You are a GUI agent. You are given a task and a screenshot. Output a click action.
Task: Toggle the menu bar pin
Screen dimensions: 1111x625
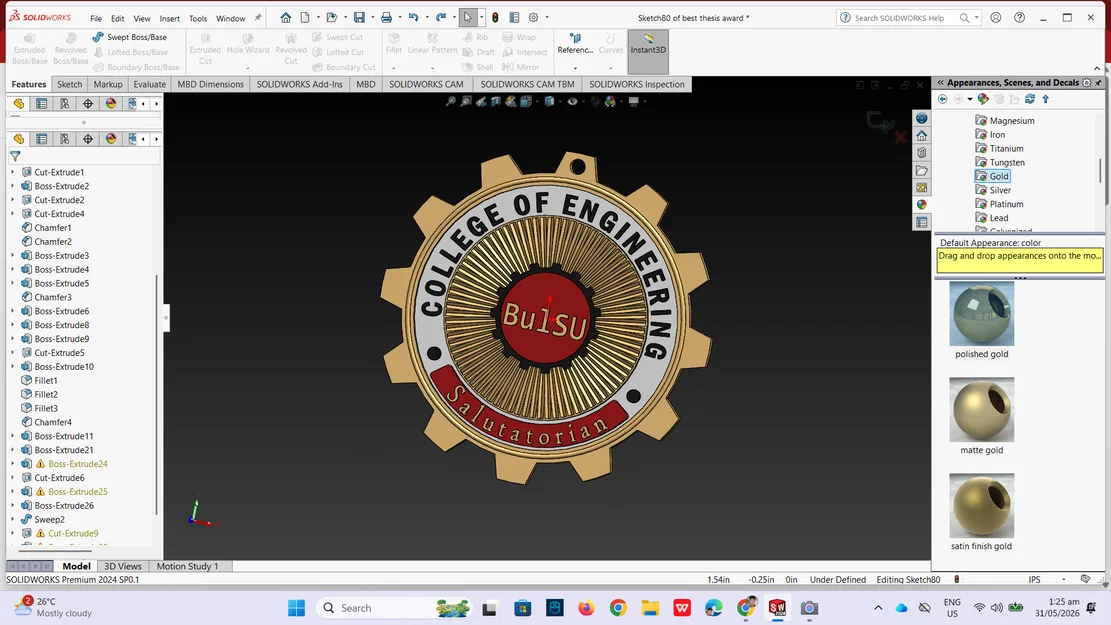258,18
